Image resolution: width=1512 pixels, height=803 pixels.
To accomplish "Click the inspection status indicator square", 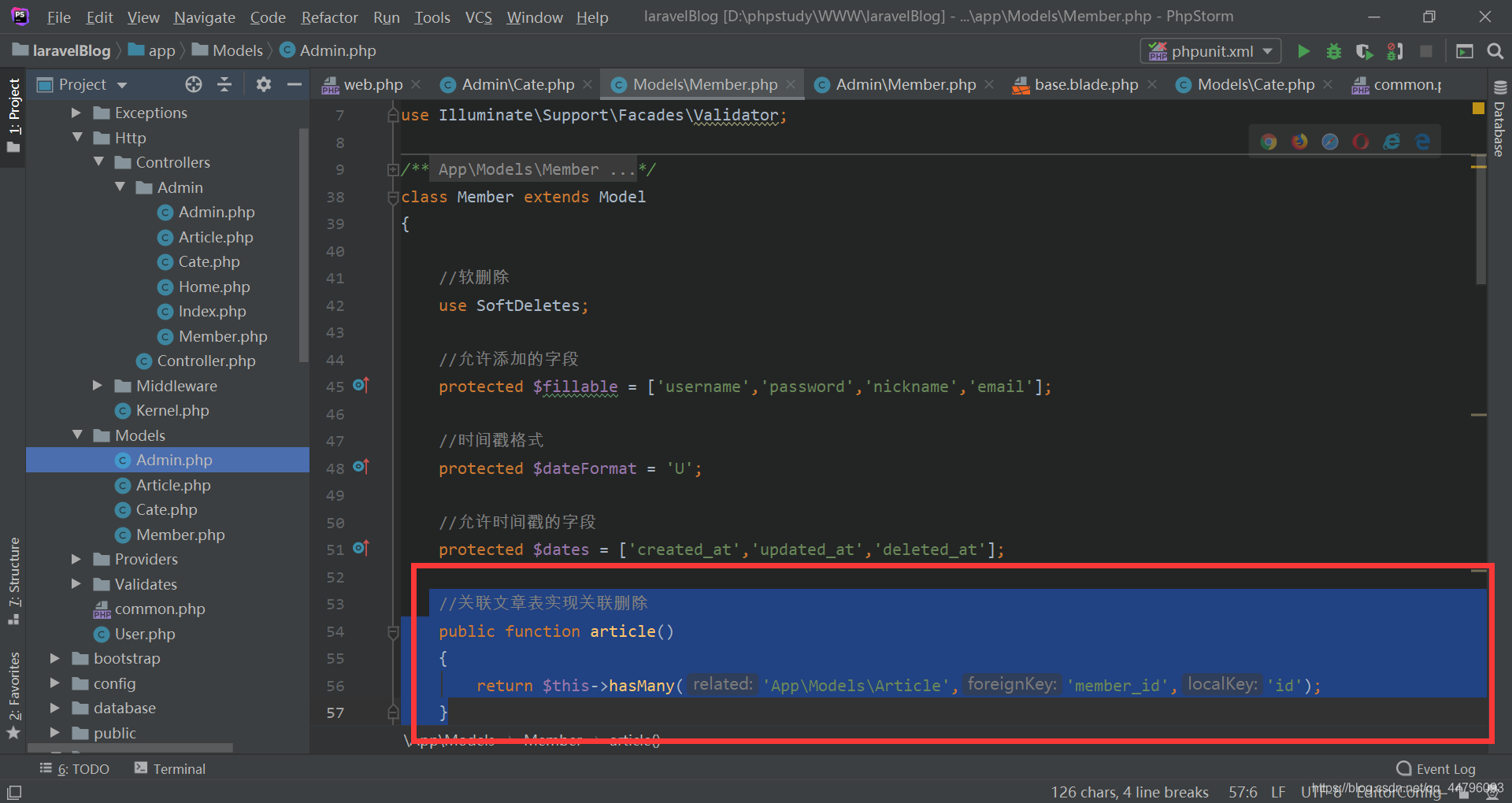I will coord(1478,109).
